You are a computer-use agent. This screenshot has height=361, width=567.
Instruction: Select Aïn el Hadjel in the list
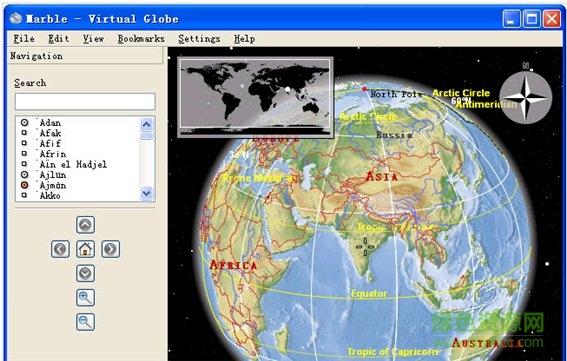tap(73, 165)
